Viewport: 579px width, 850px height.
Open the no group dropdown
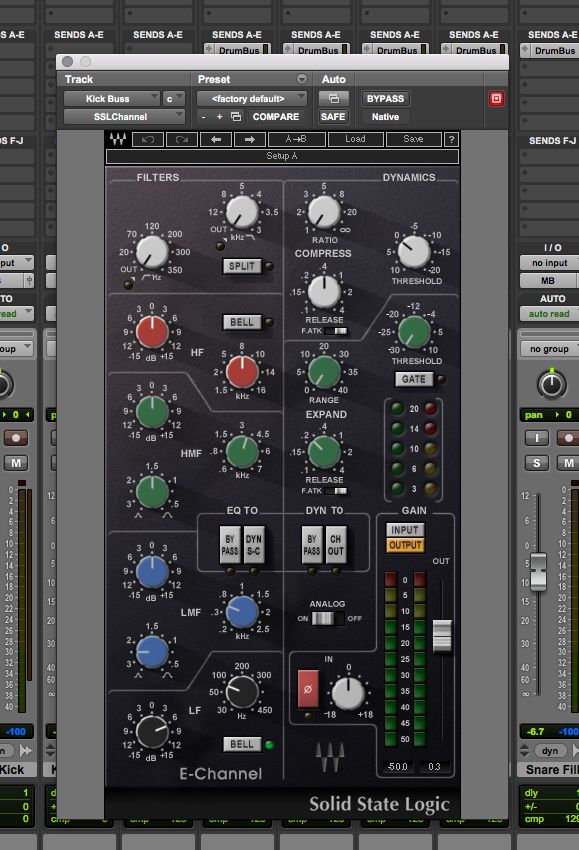click(549, 349)
